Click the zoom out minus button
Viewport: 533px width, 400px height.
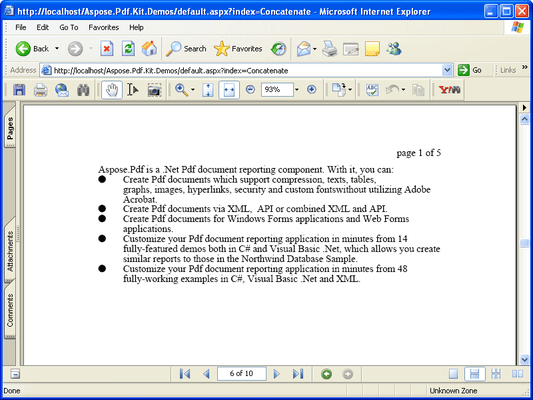[x=250, y=89]
